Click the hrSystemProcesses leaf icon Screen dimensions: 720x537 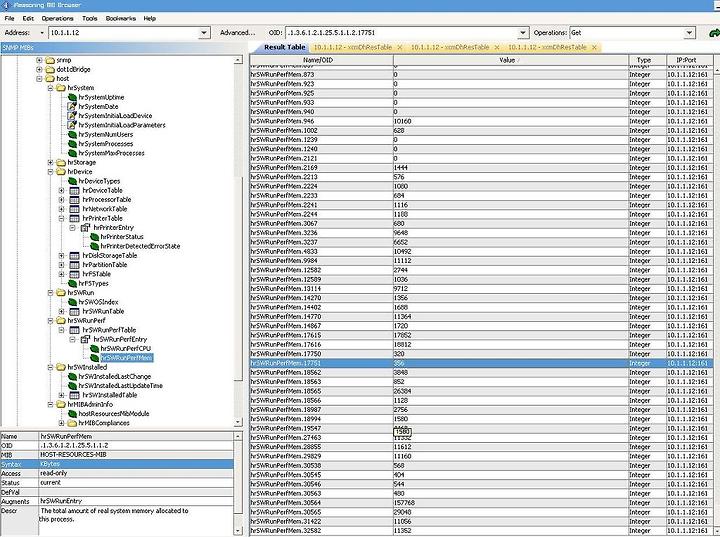coord(72,144)
